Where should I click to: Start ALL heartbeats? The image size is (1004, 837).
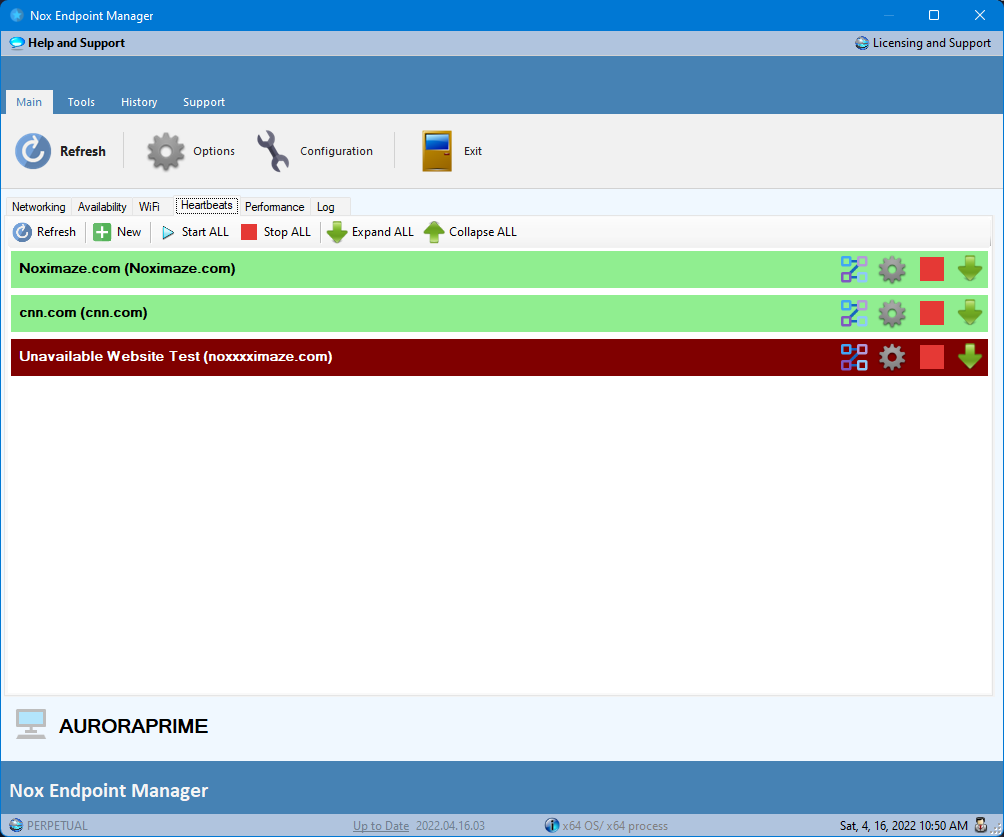click(195, 232)
